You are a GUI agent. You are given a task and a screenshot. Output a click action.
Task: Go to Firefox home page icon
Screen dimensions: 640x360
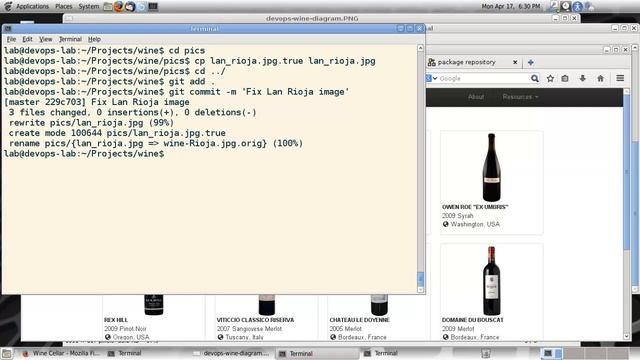[x=600, y=78]
